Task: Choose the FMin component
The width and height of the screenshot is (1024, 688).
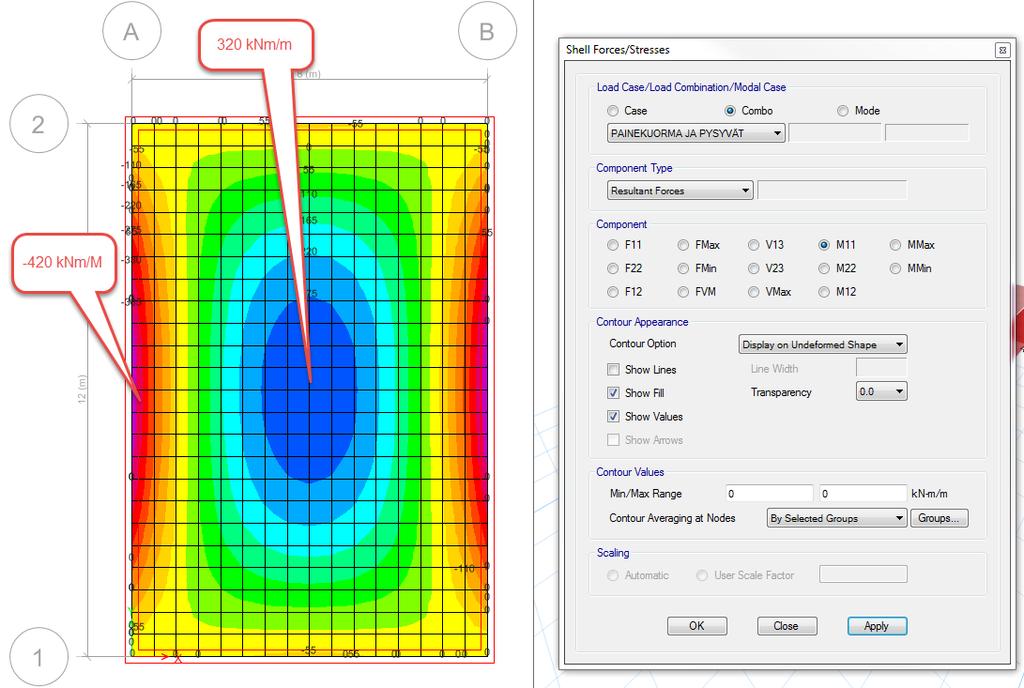Action: click(683, 268)
